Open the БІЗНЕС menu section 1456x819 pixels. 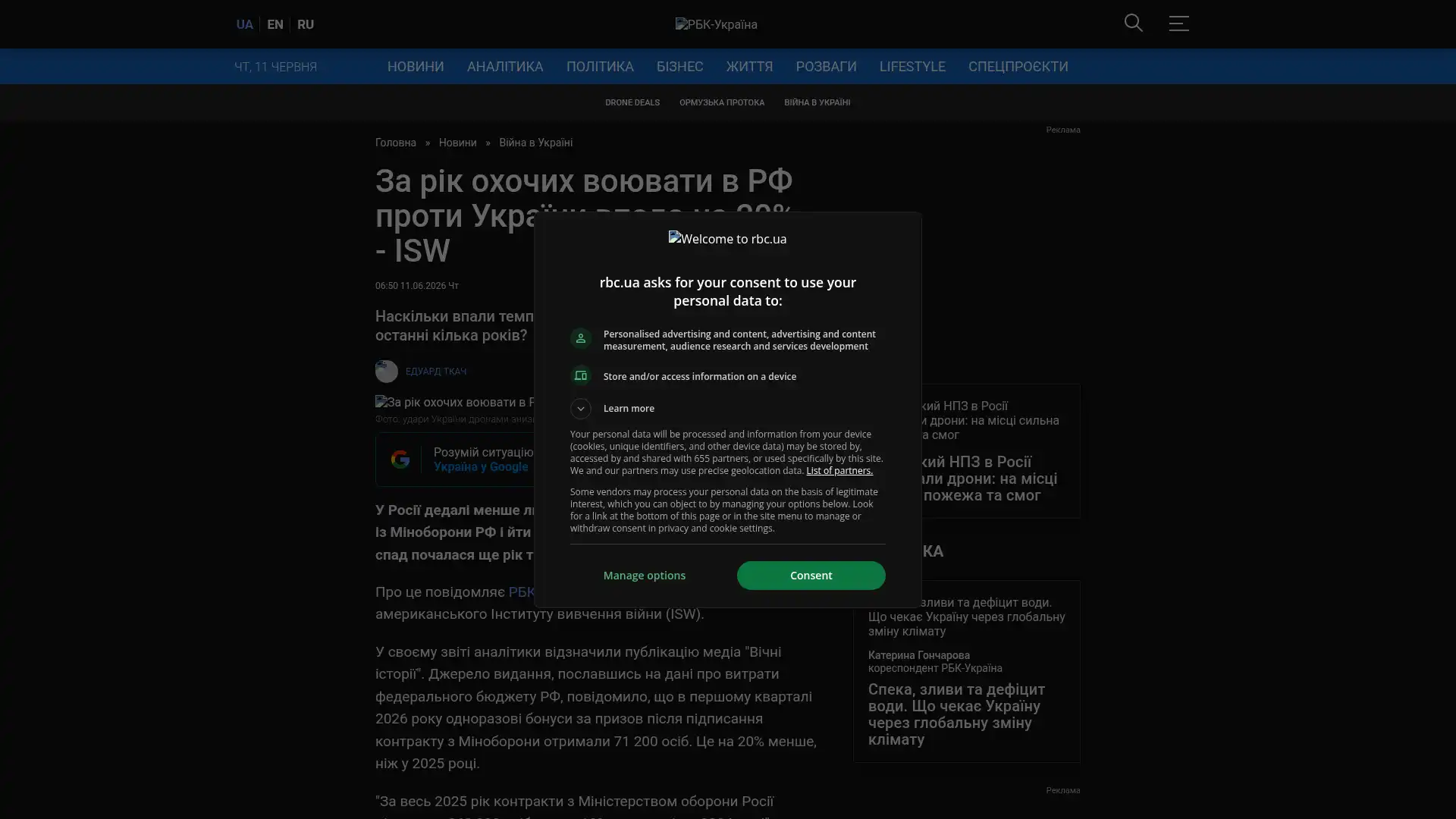[x=679, y=67]
